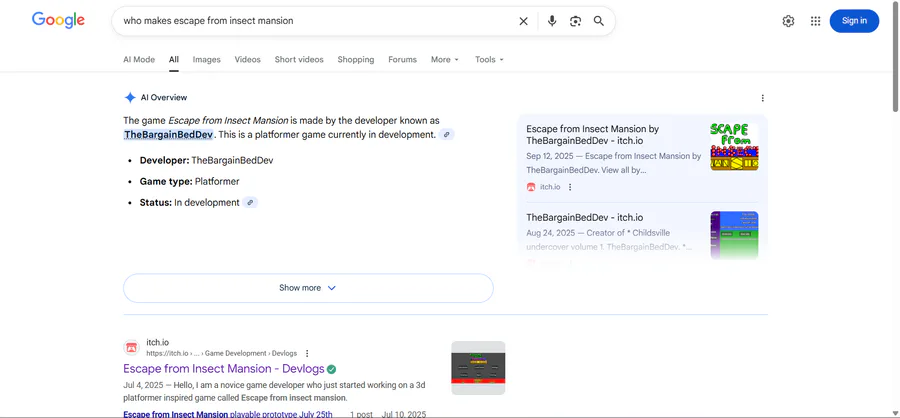Image resolution: width=900 pixels, height=418 pixels.
Task: Expand AI Overview with Show more
Action: pyautogui.click(x=308, y=288)
